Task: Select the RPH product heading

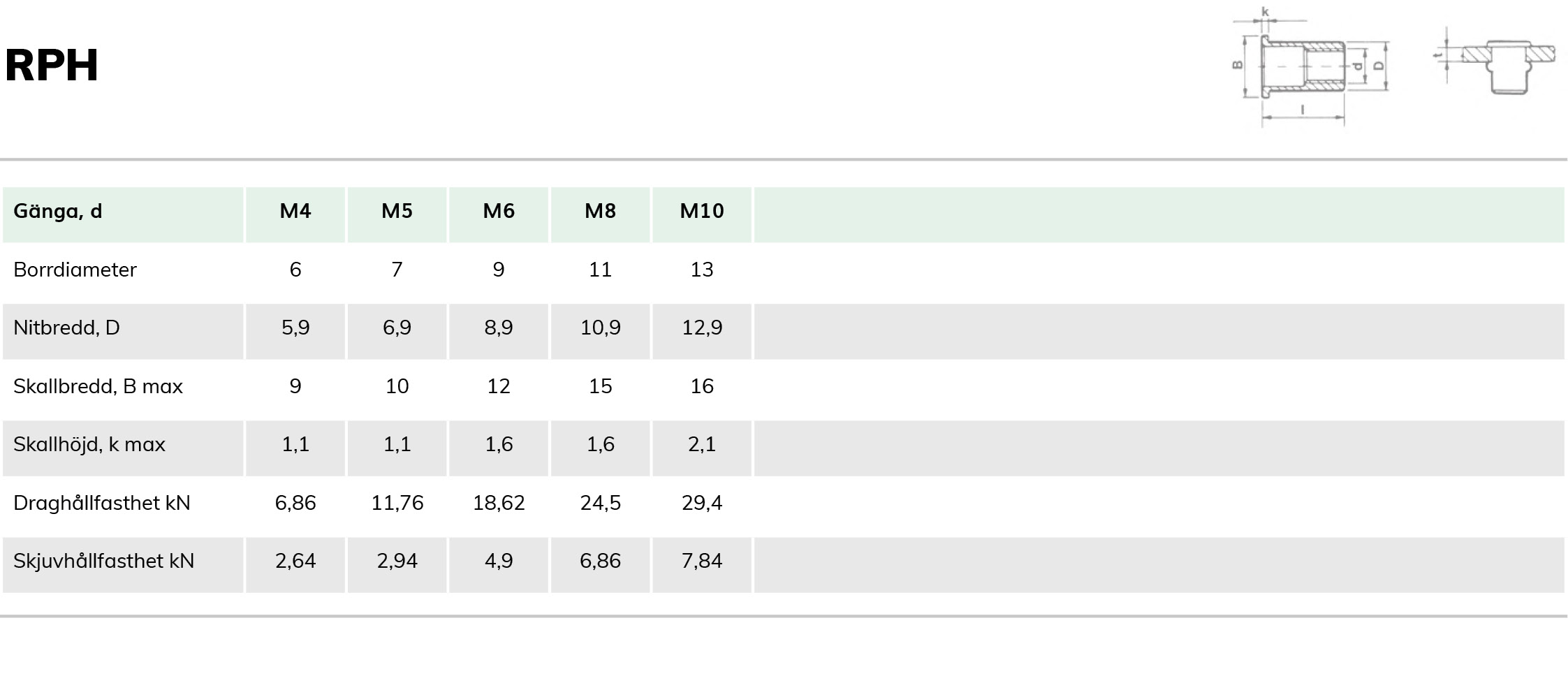Action: tap(51, 66)
